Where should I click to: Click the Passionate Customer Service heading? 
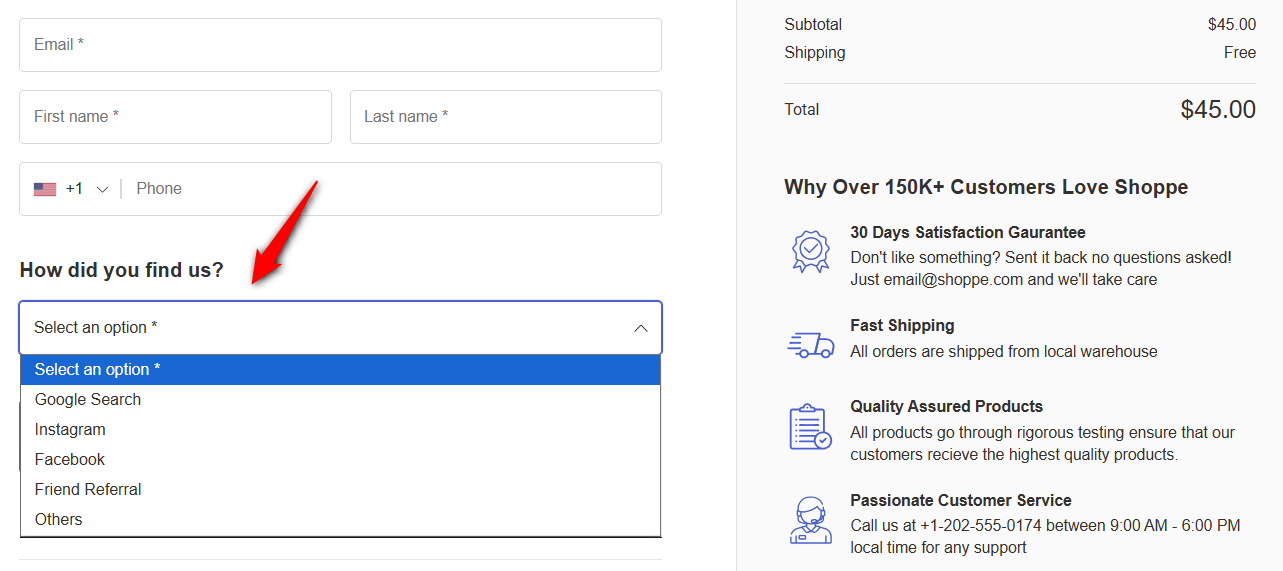pyautogui.click(x=961, y=501)
